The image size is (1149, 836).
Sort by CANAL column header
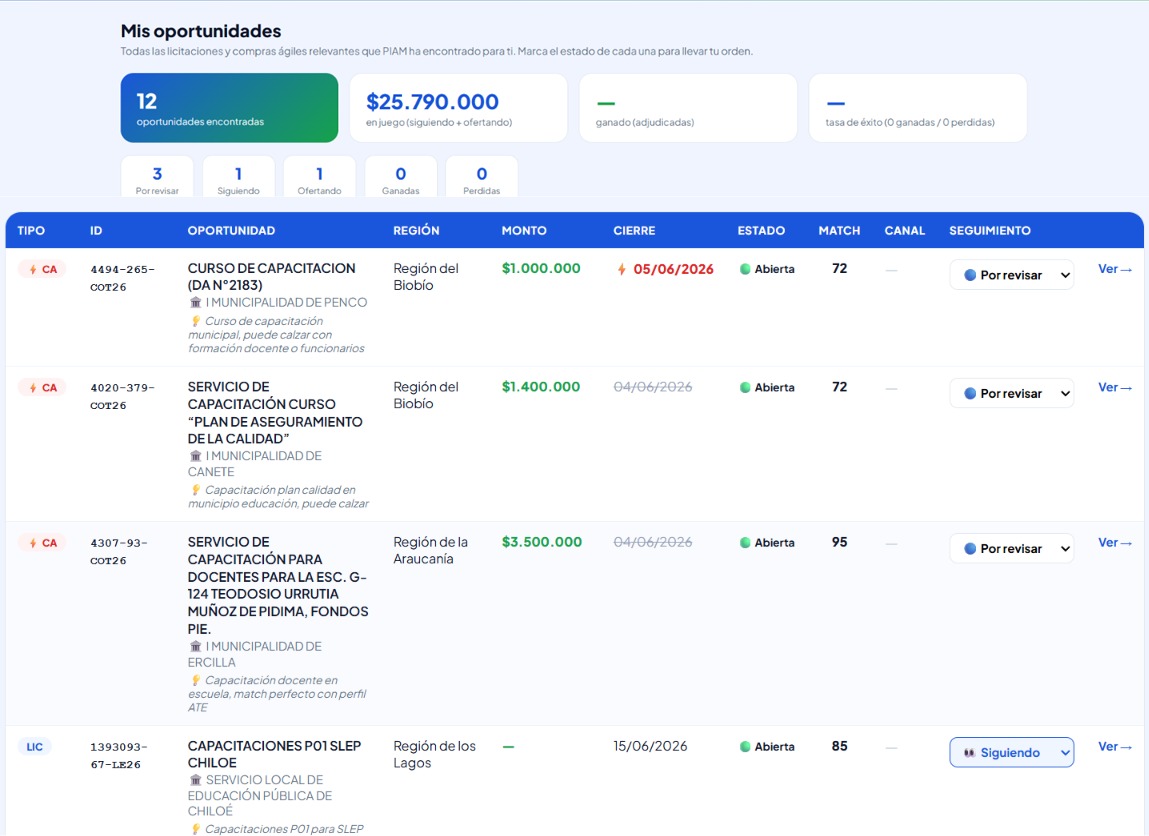pos(904,231)
